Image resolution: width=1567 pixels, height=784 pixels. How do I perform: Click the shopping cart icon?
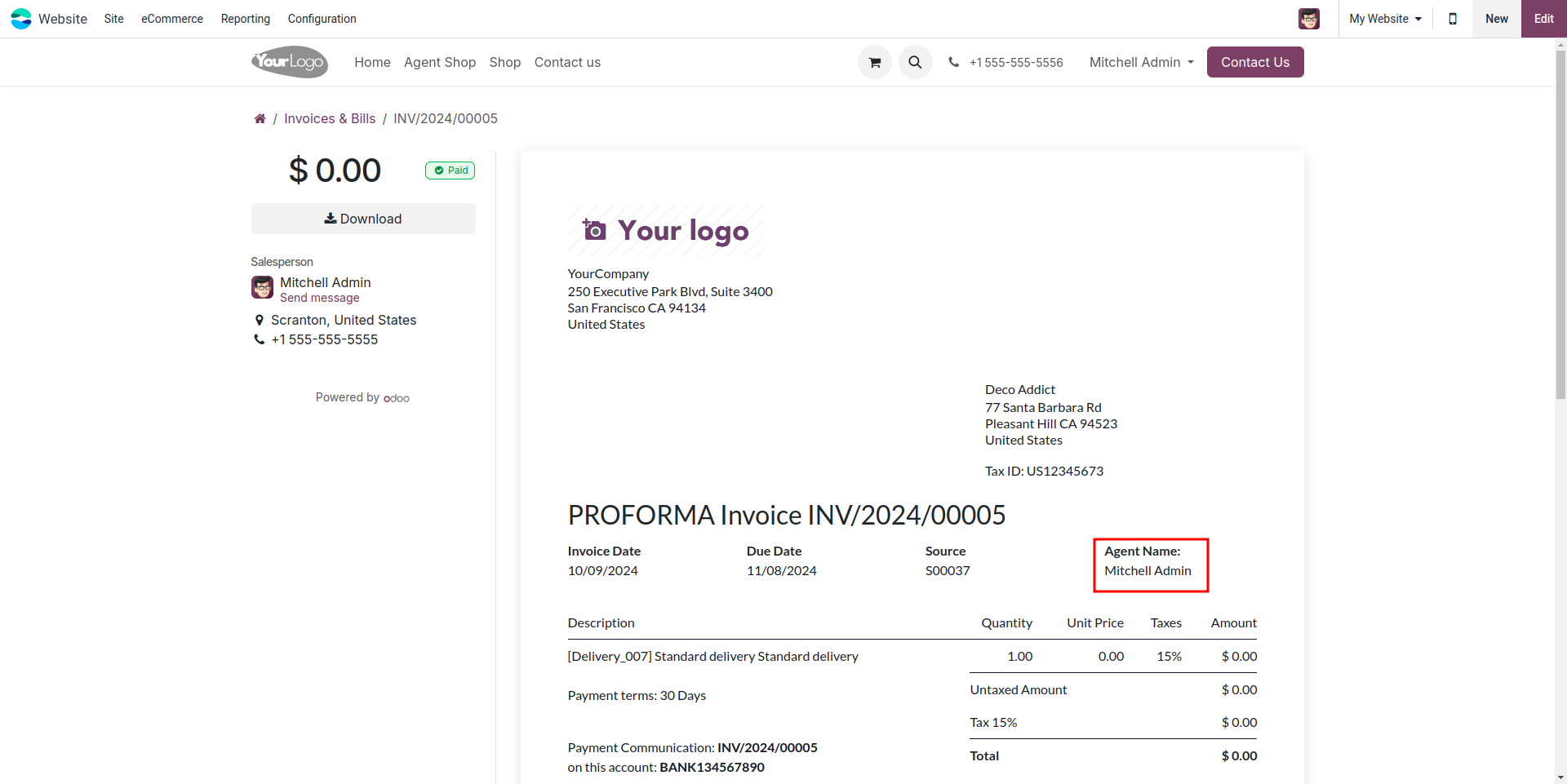point(874,62)
